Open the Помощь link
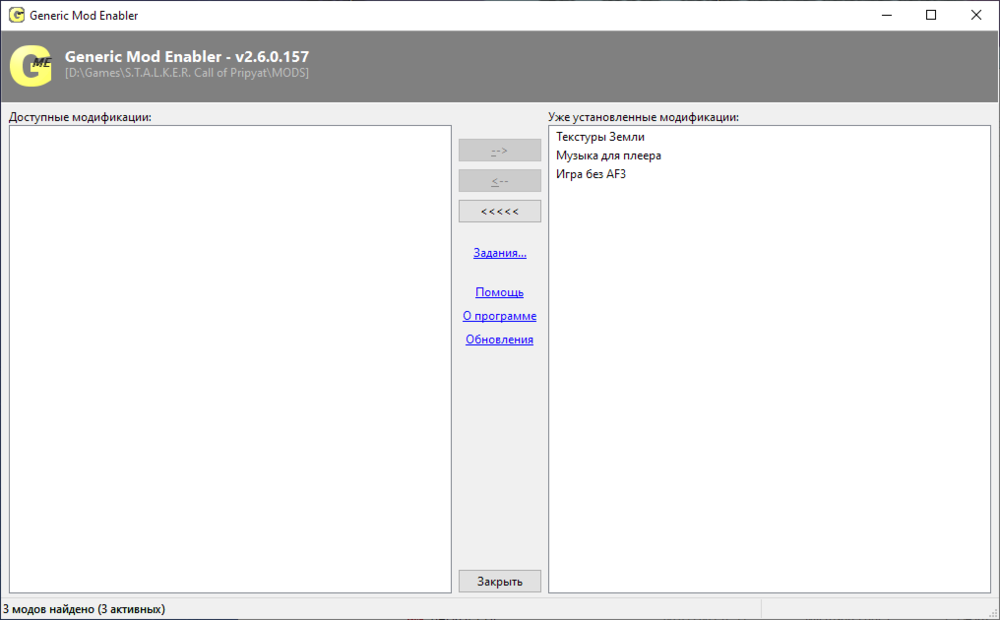 click(499, 292)
